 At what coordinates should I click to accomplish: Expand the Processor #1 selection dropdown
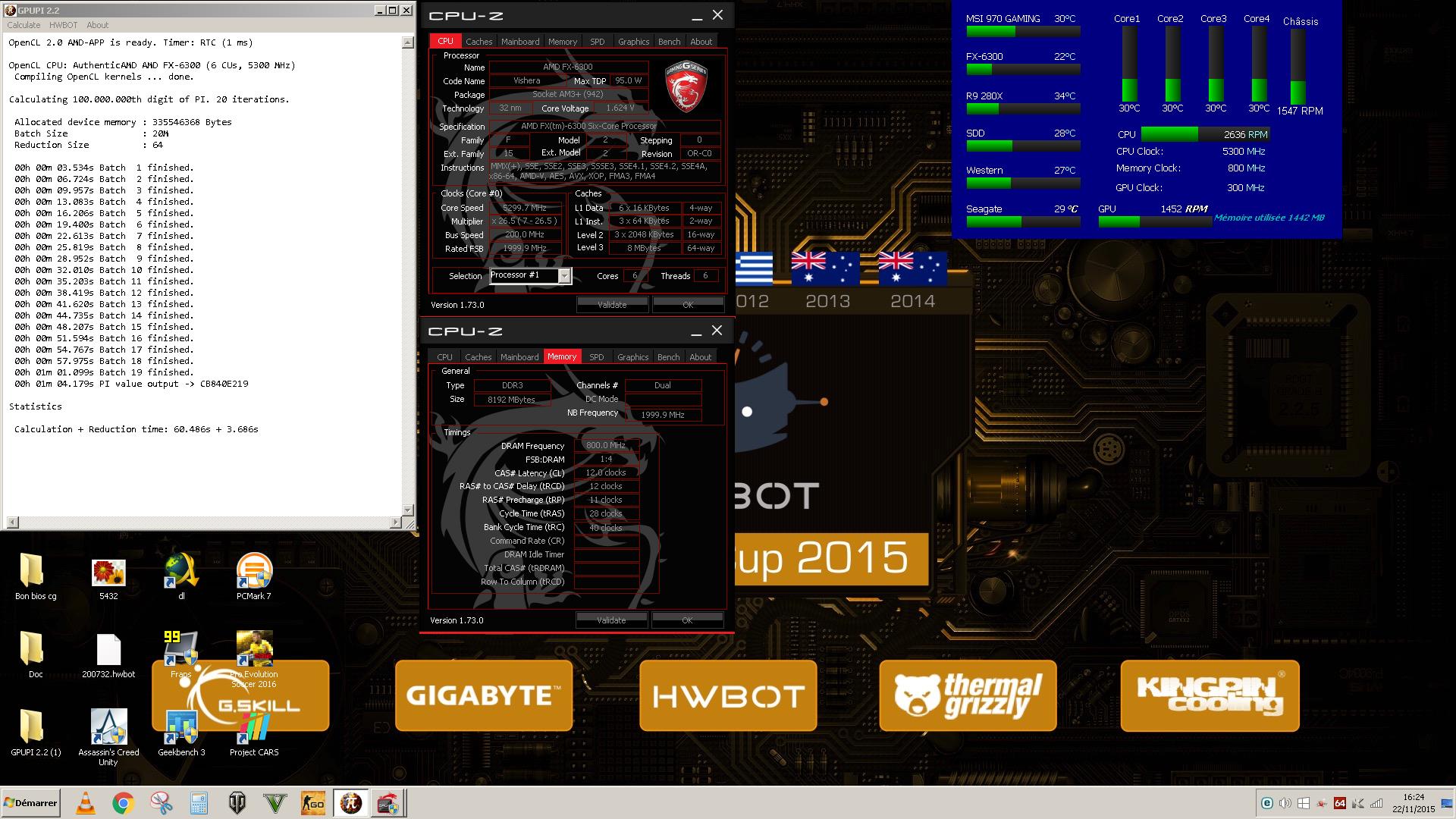click(x=564, y=276)
